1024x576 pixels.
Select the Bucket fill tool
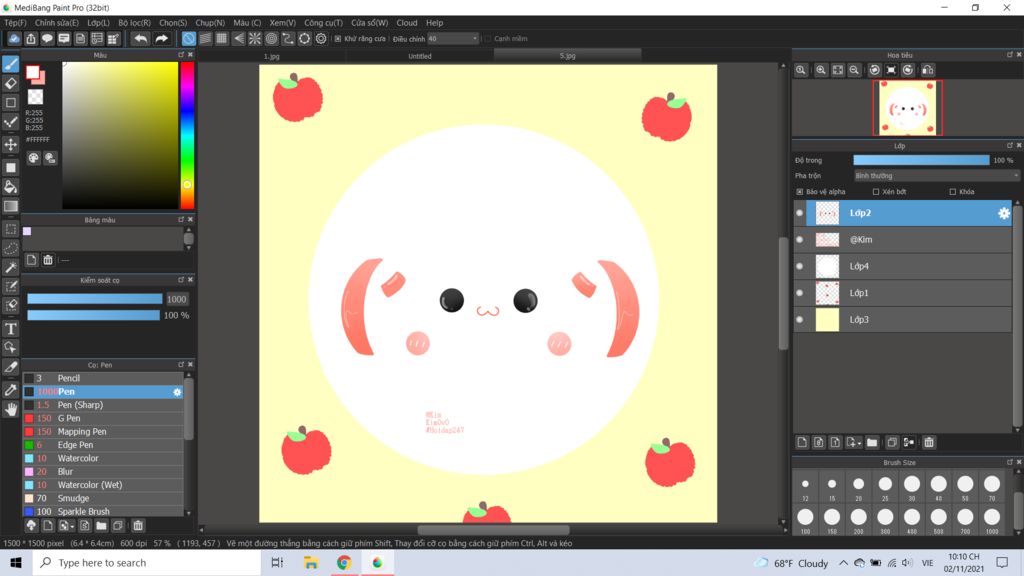pos(10,187)
